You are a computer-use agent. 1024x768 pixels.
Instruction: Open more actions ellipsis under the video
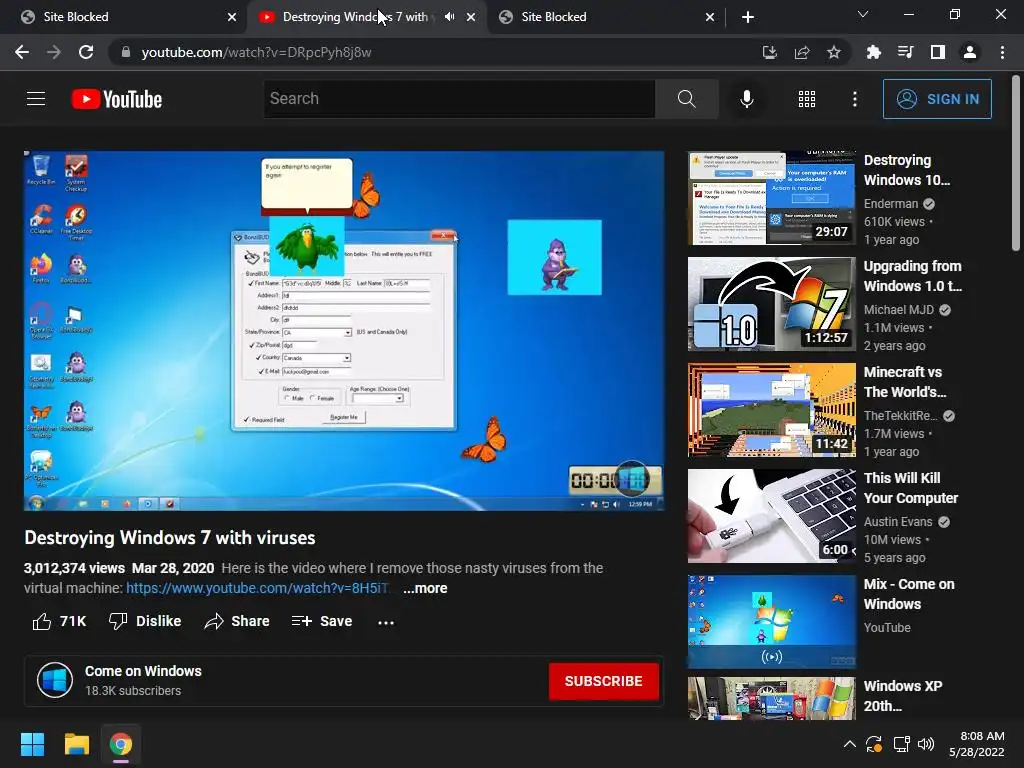386,622
